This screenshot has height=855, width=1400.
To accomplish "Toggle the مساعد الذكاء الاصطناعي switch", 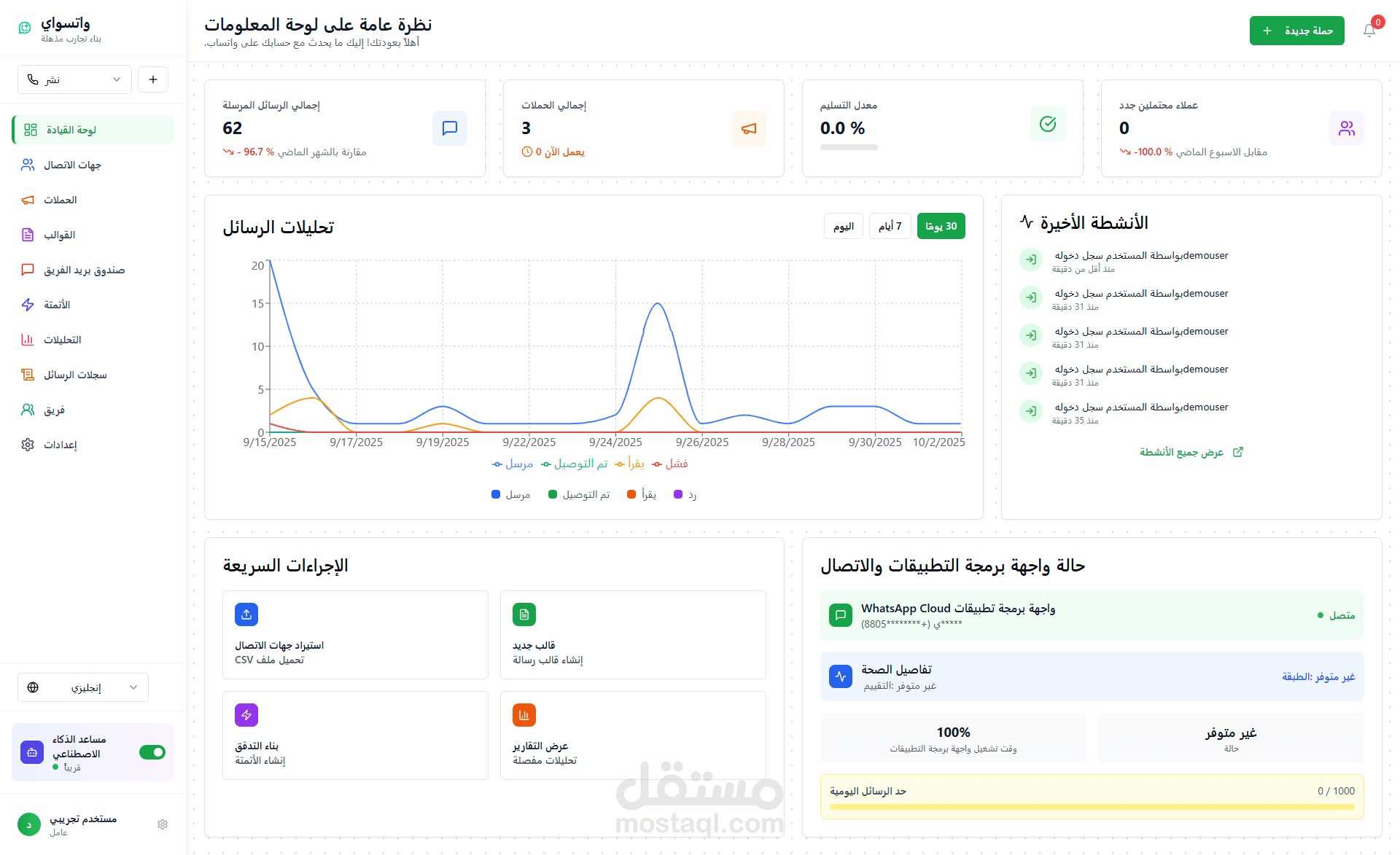I will click(152, 752).
